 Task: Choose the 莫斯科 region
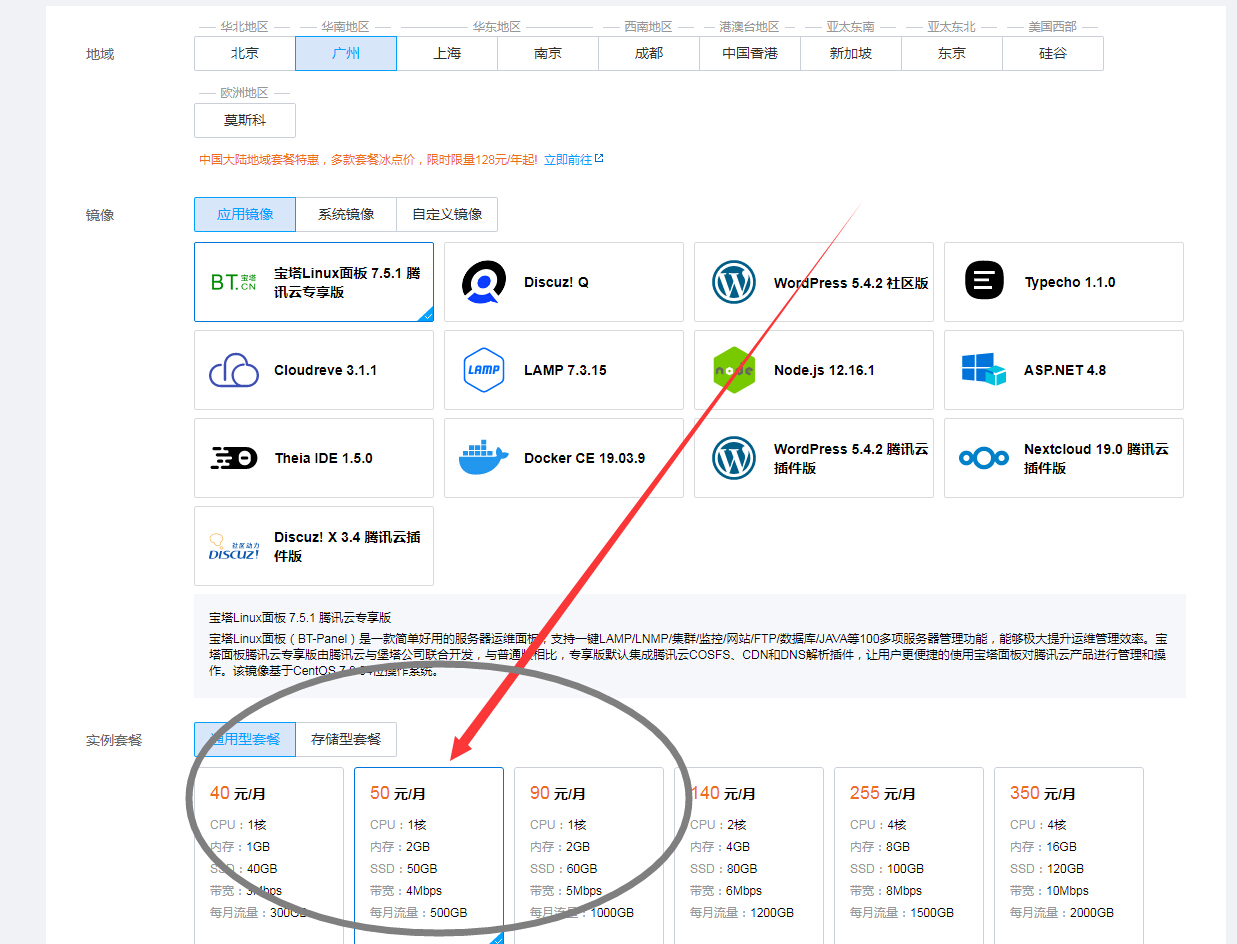[245, 121]
